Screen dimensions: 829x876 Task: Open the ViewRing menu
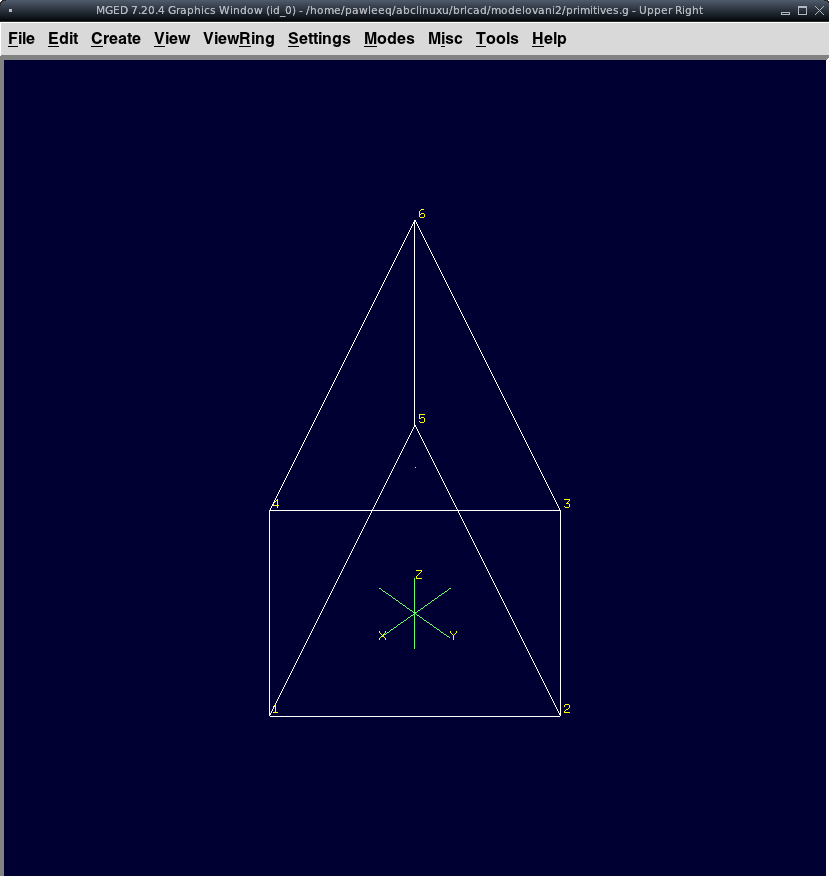click(x=239, y=39)
